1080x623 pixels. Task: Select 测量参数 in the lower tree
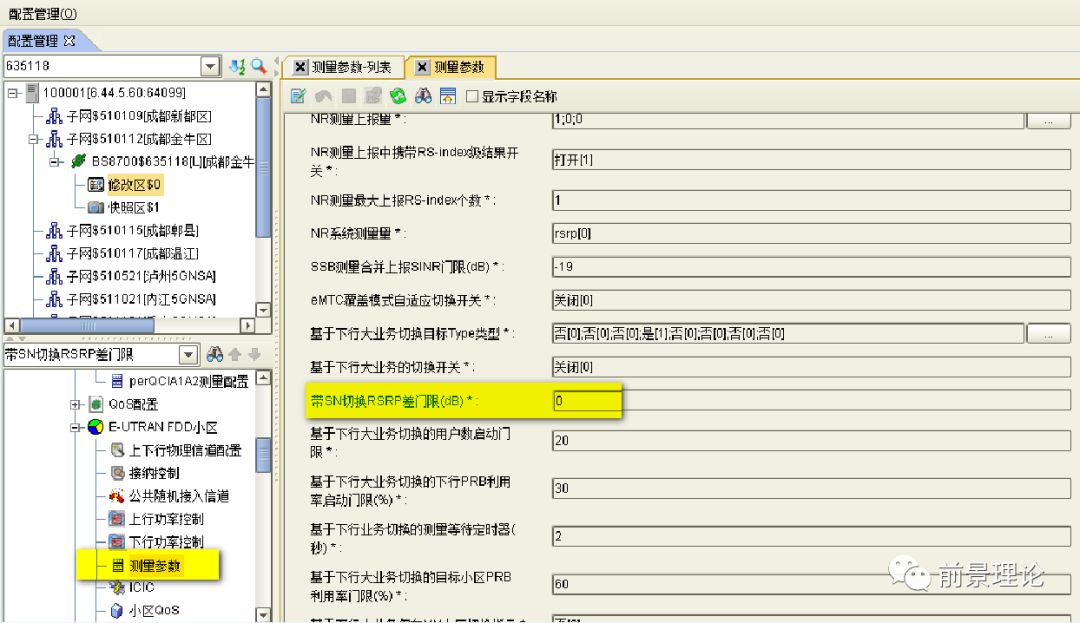pos(155,566)
